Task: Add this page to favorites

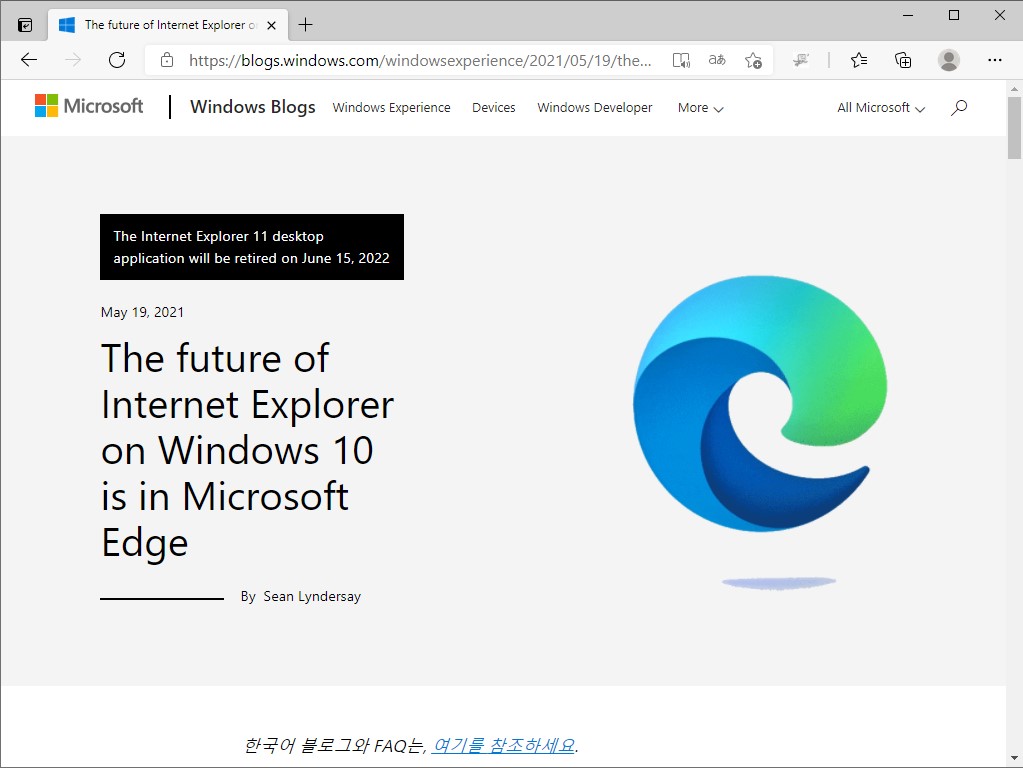Action: [753, 60]
